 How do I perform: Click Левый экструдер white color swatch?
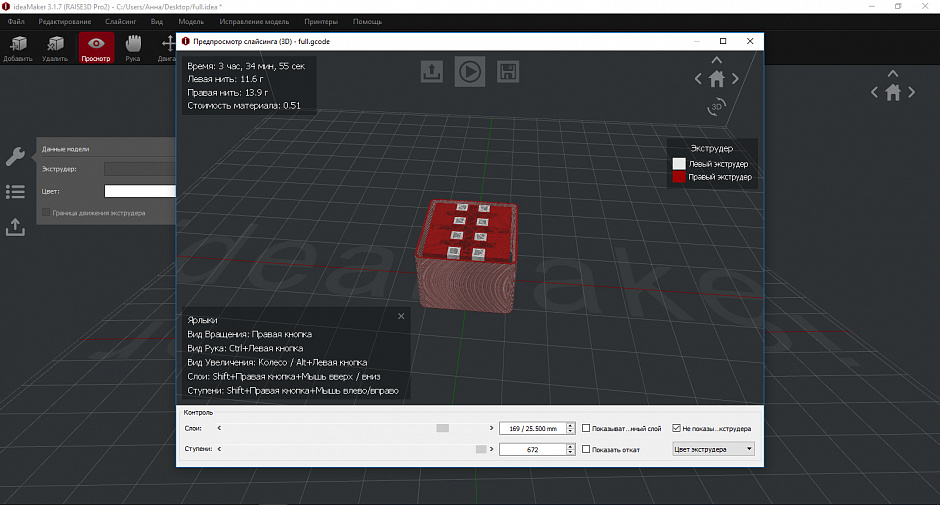tap(679, 164)
